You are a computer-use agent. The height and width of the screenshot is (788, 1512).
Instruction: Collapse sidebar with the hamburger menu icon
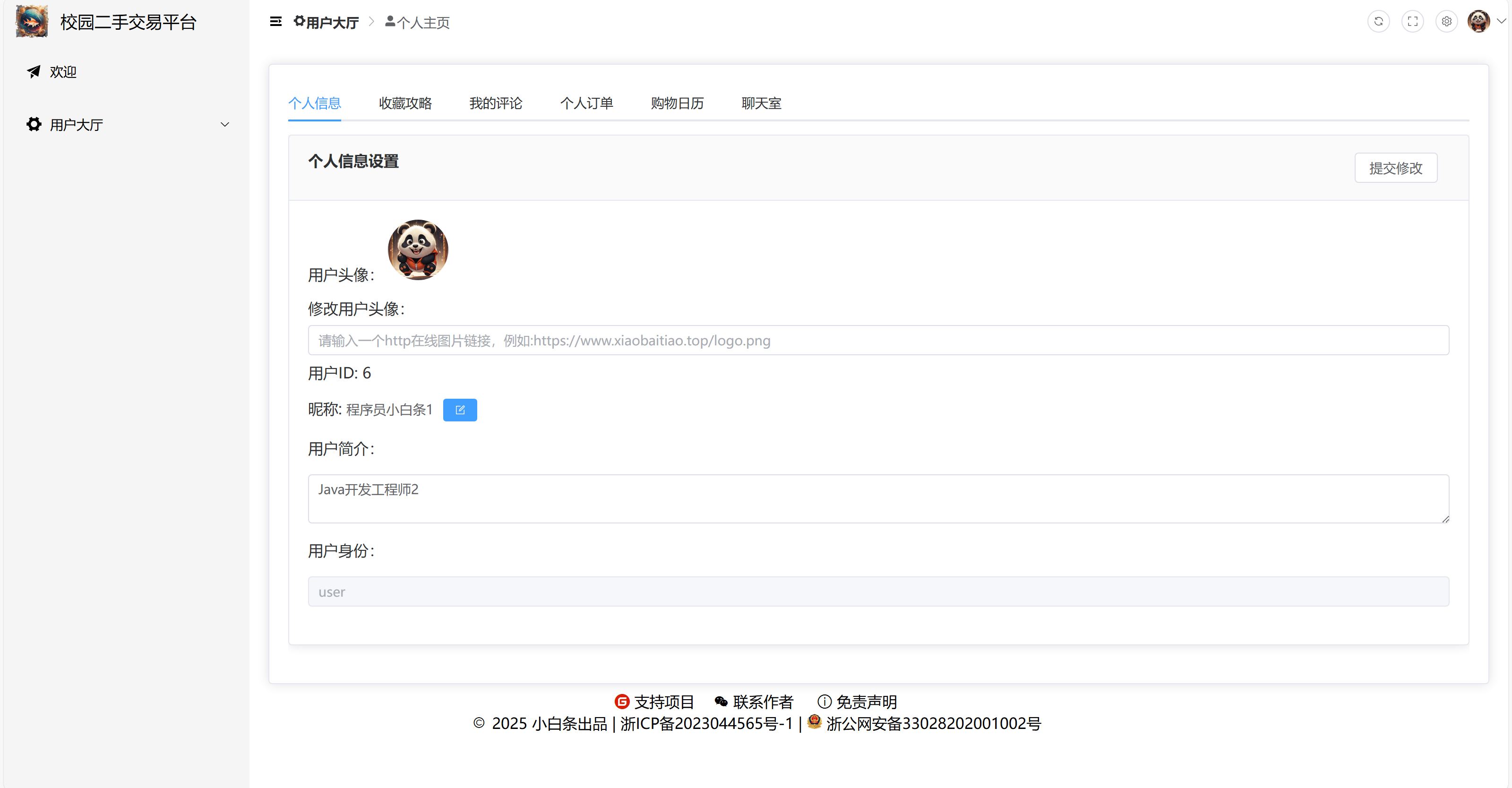pos(275,22)
